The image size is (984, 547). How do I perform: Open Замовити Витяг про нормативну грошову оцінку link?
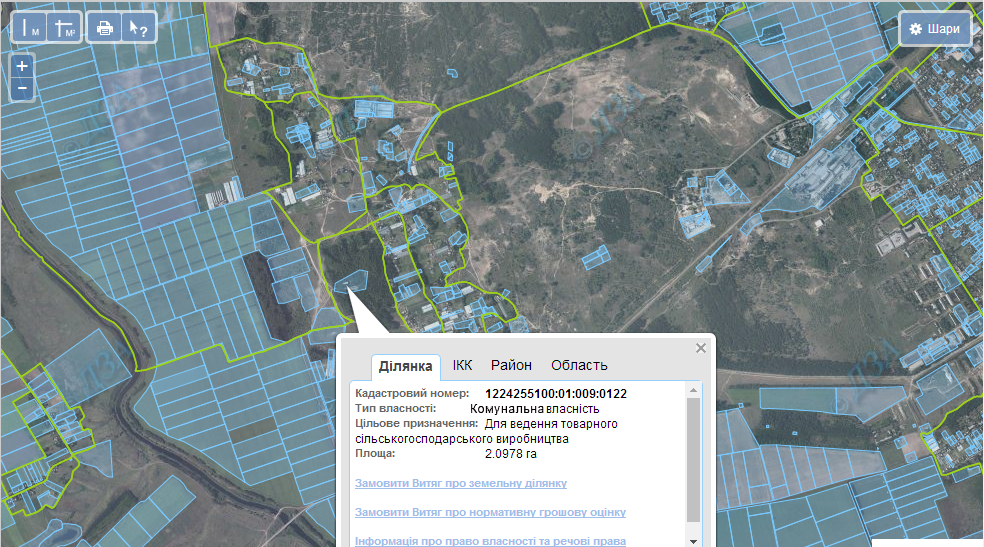[490, 512]
